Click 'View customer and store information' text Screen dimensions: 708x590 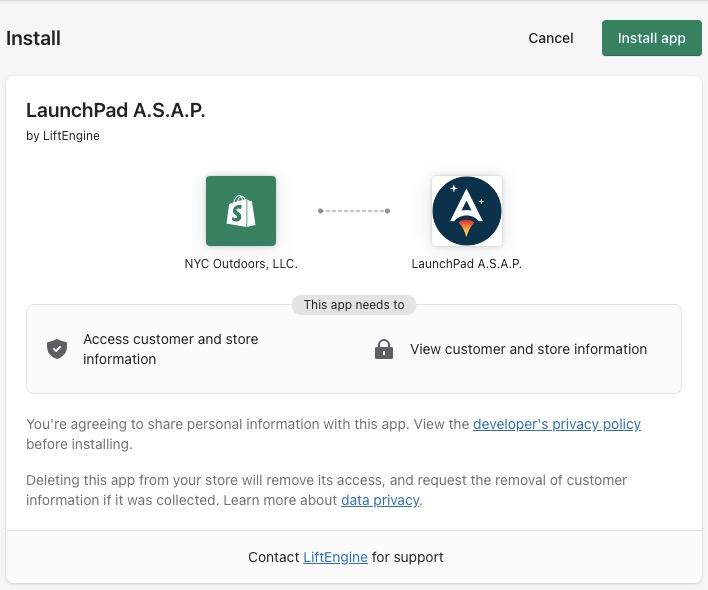(x=528, y=349)
